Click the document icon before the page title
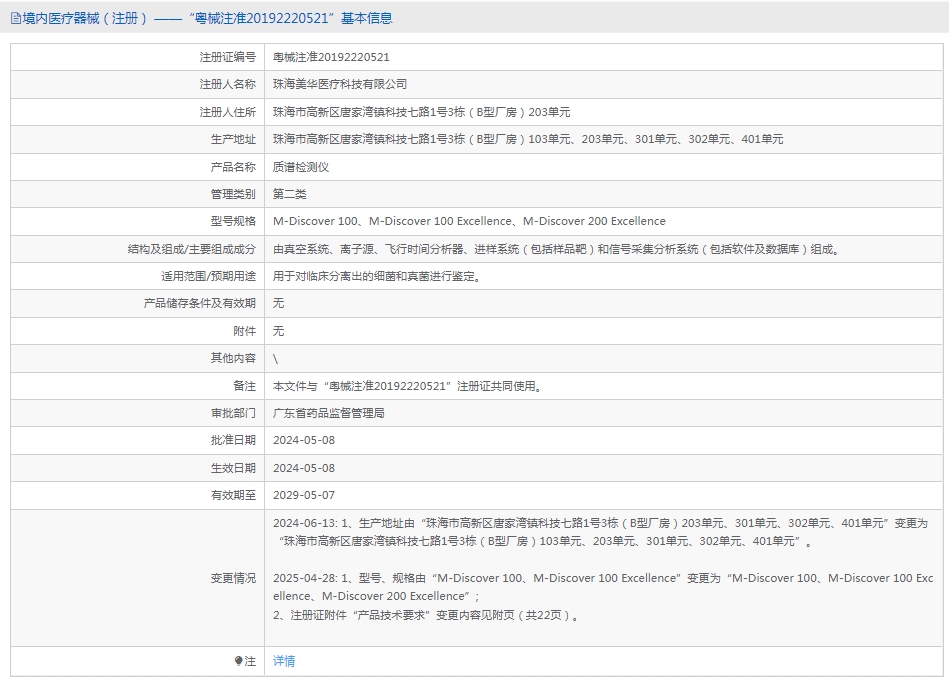This screenshot has width=949, height=683. (15, 18)
